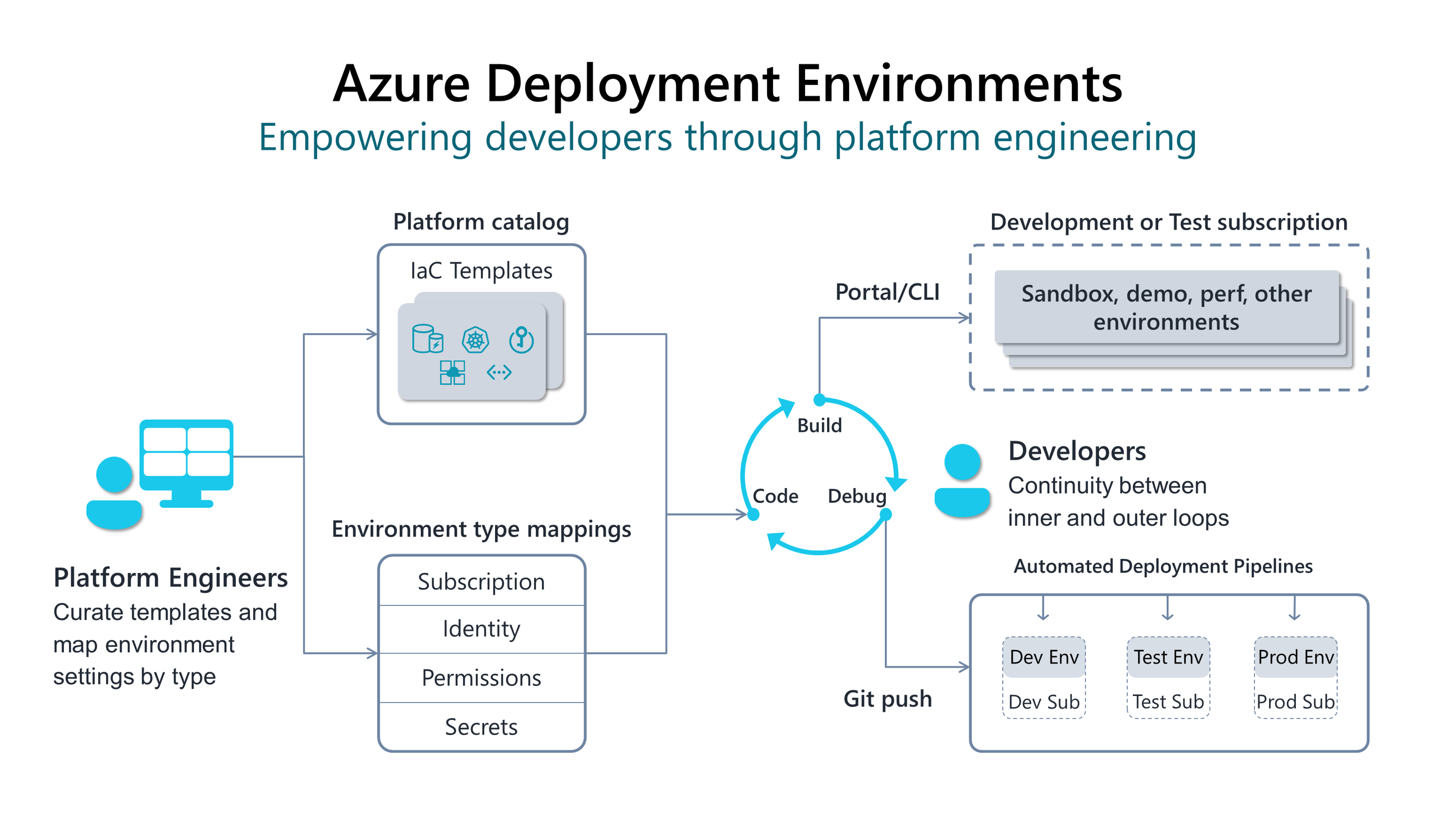Select the Subscription row in mappings
The height and width of the screenshot is (818, 1456).
tap(482, 582)
